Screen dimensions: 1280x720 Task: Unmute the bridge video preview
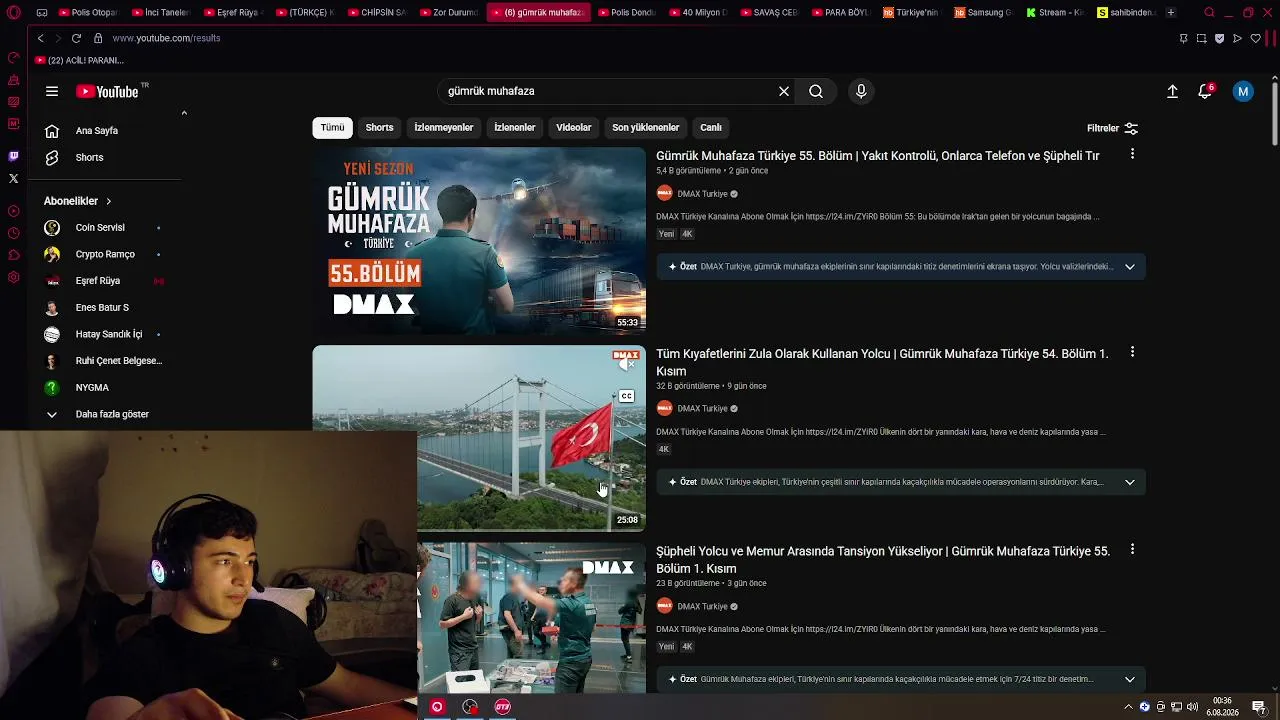click(626, 362)
